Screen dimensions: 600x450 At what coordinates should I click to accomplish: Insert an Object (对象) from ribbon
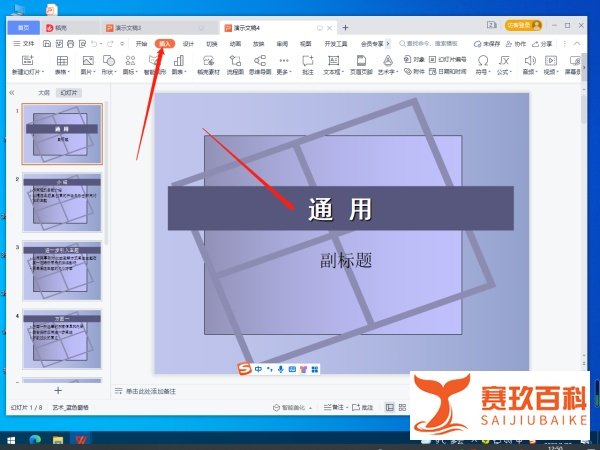click(414, 59)
